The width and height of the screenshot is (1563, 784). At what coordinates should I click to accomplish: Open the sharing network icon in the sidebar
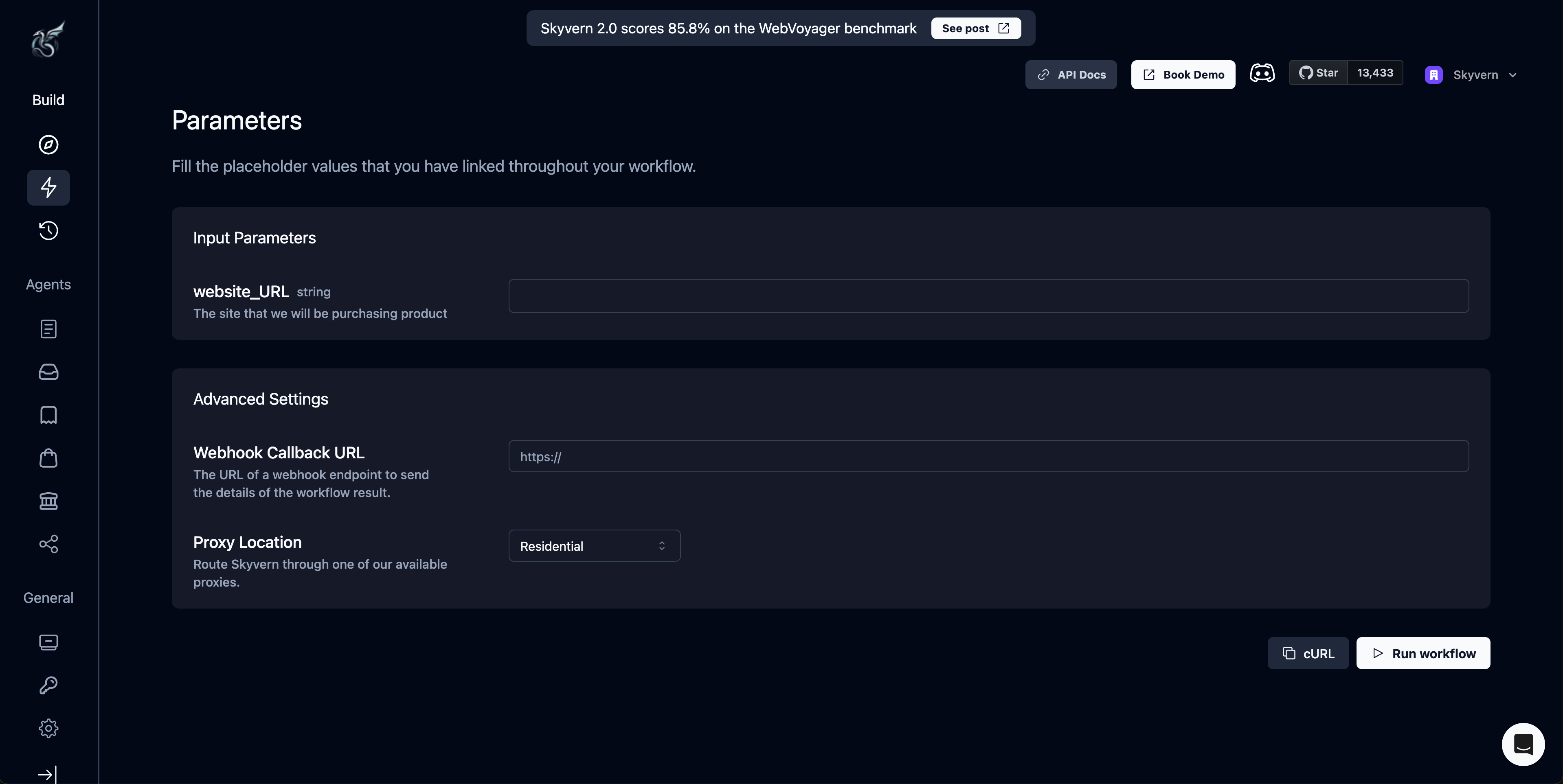(x=48, y=544)
